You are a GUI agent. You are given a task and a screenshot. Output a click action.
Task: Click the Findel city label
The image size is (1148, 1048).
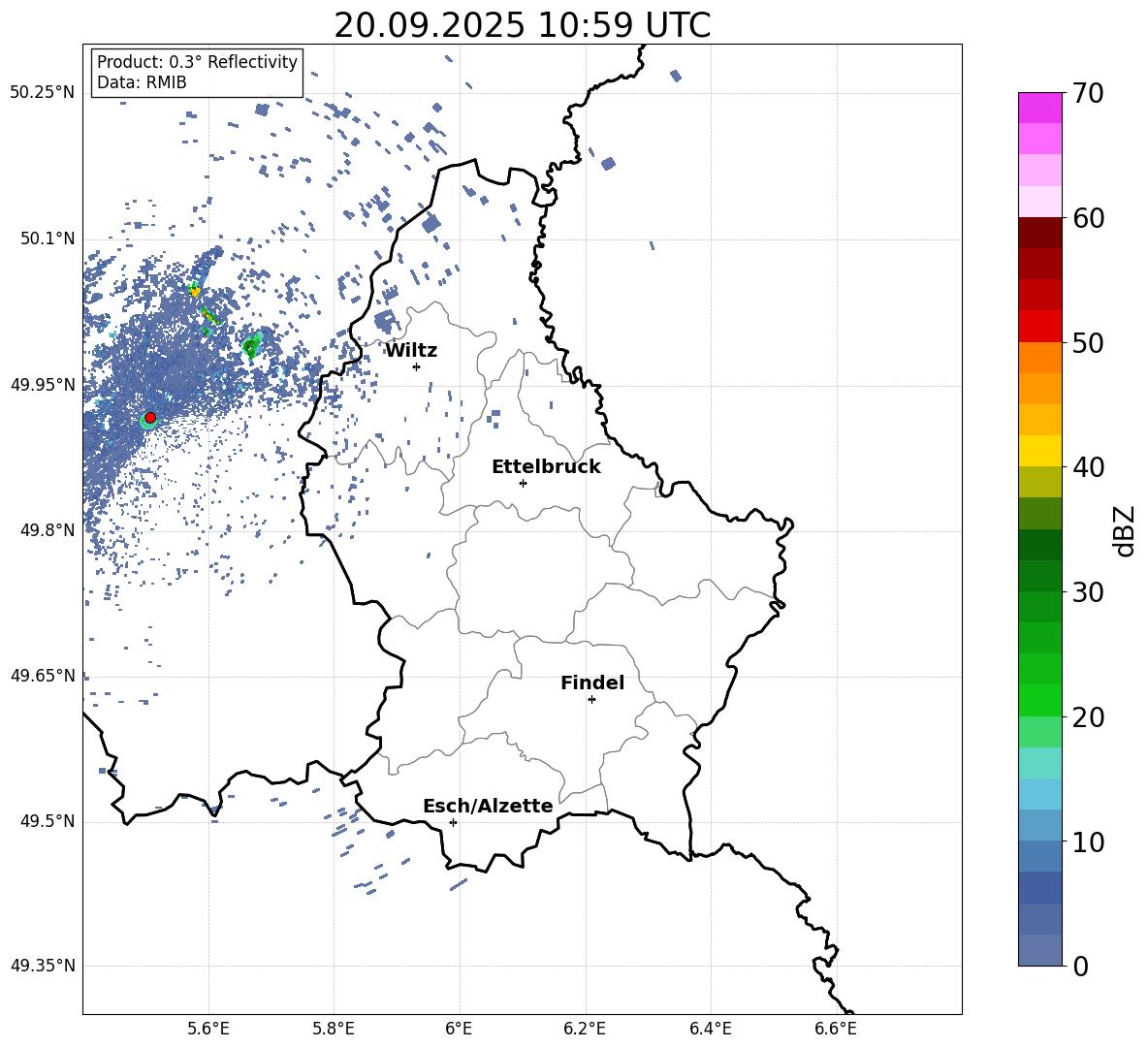pyautogui.click(x=592, y=683)
